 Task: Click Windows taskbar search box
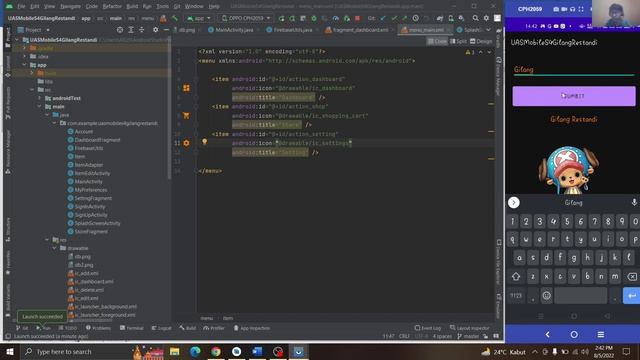pos(76,351)
